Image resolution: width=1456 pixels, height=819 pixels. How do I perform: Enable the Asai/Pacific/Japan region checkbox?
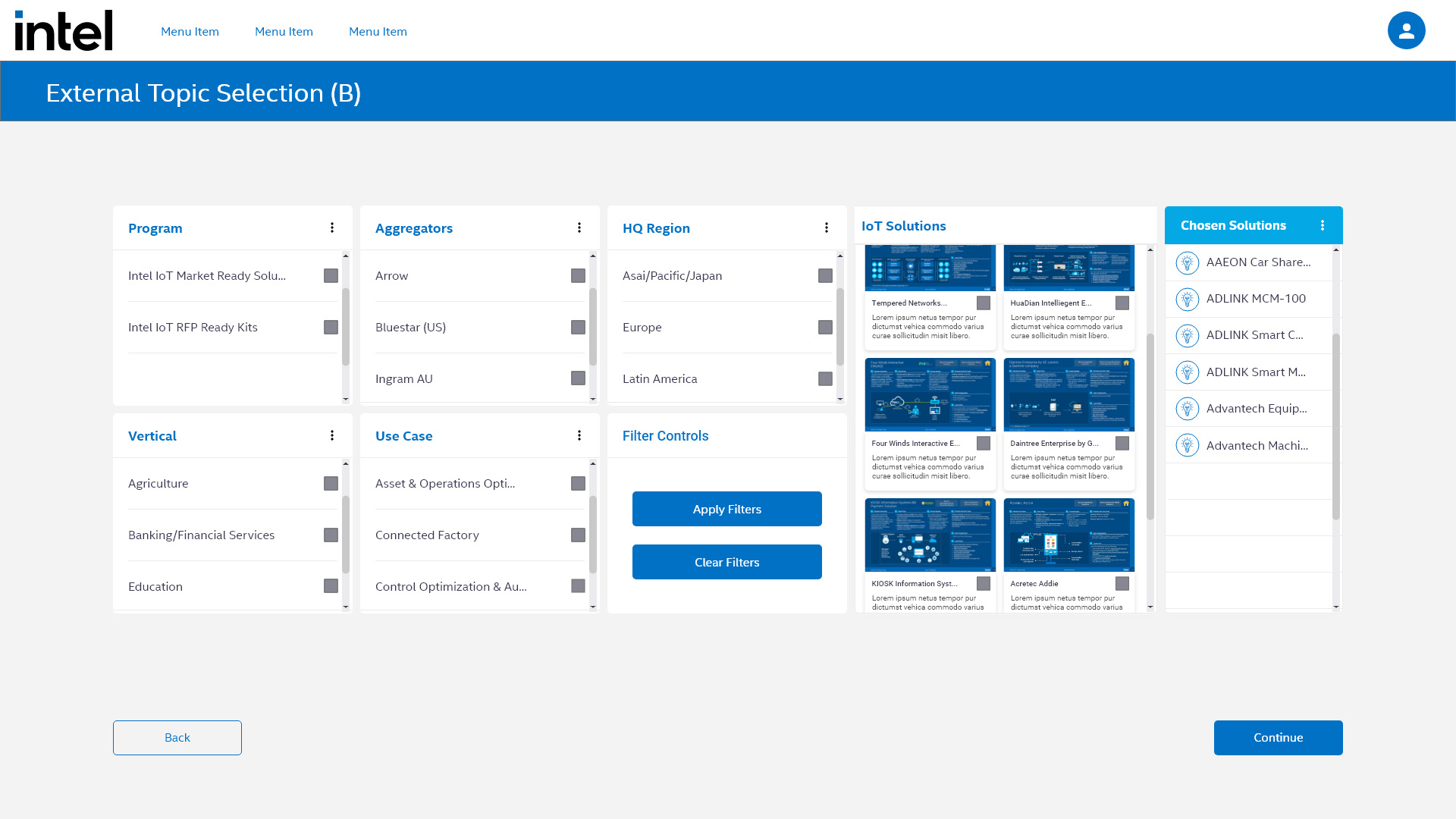coord(825,275)
